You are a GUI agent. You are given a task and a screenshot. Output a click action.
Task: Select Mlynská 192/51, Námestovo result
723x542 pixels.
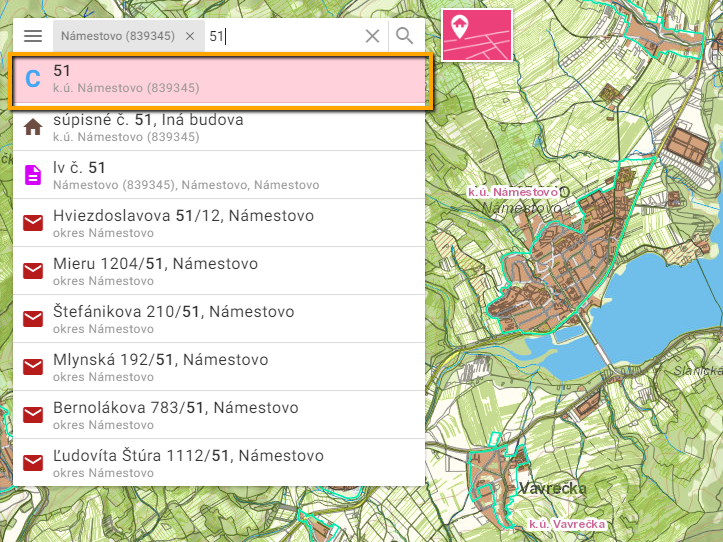pos(220,367)
